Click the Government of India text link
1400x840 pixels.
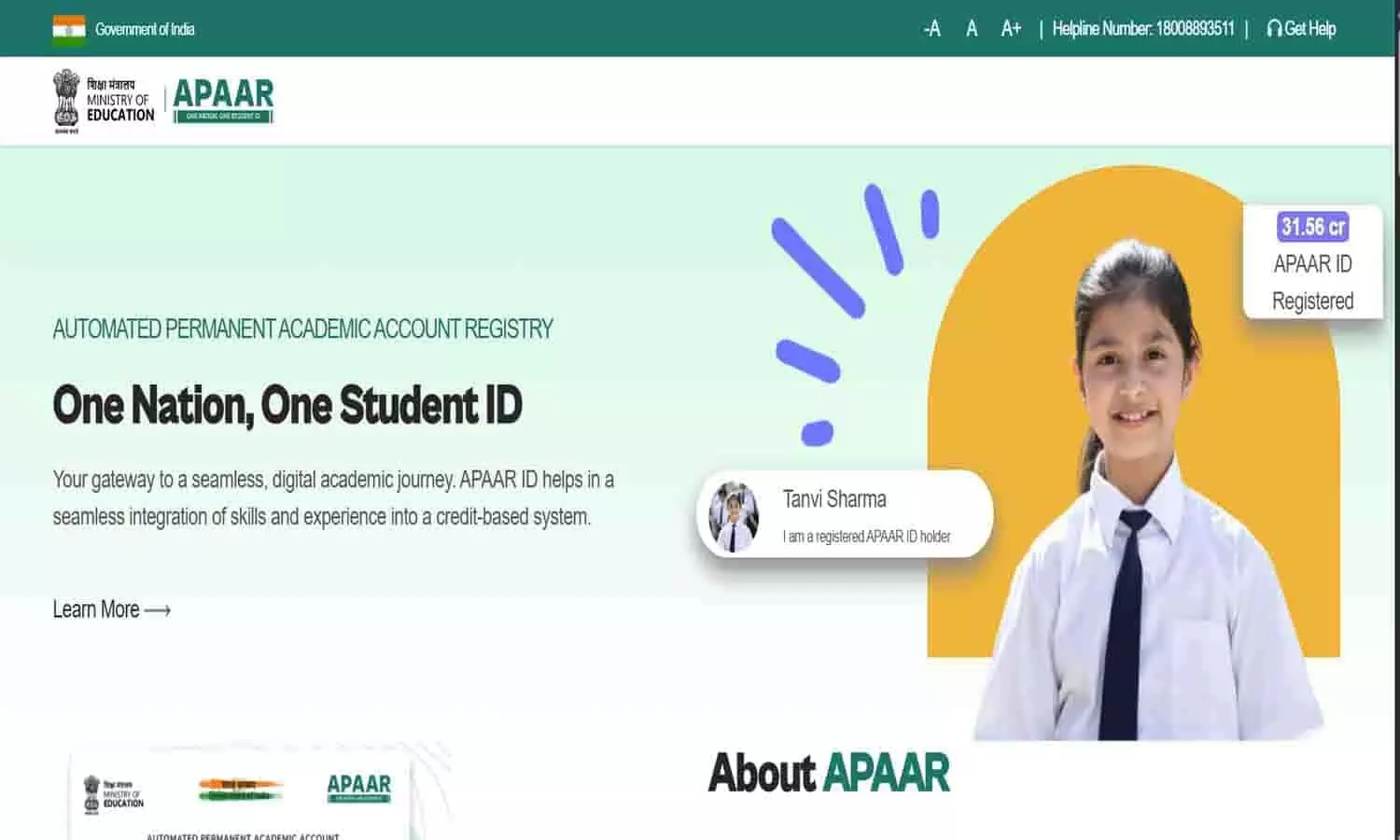click(145, 29)
